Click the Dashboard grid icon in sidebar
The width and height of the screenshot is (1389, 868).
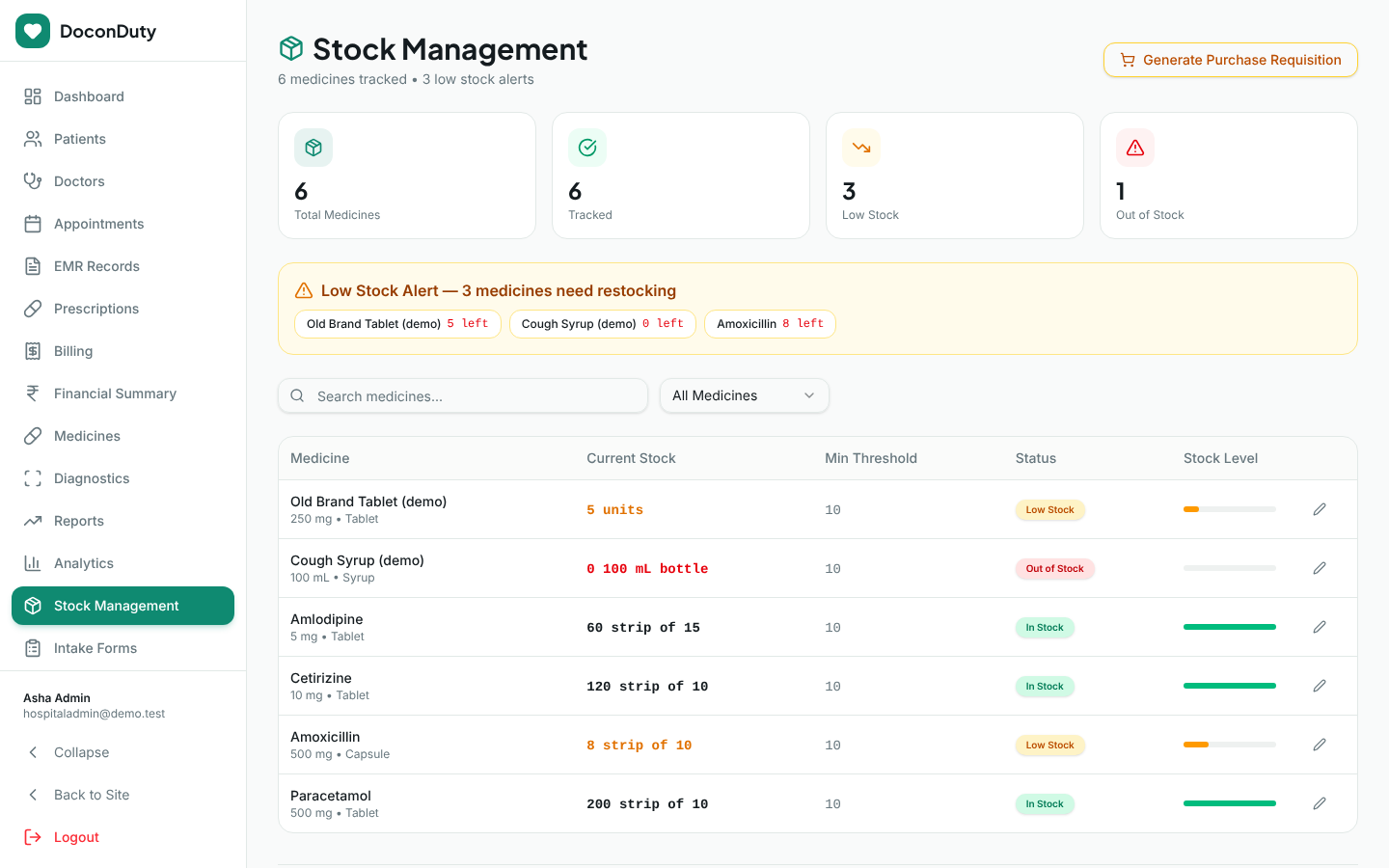pos(33,96)
